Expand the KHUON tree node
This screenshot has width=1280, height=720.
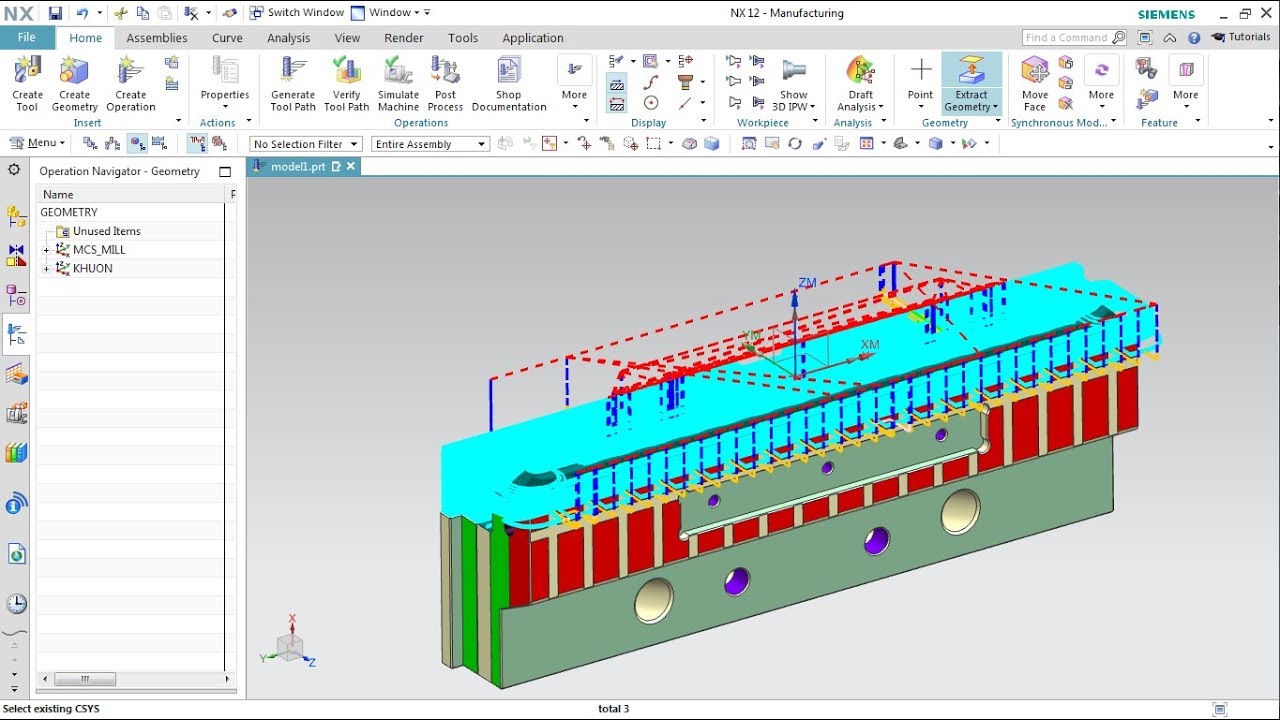46,269
